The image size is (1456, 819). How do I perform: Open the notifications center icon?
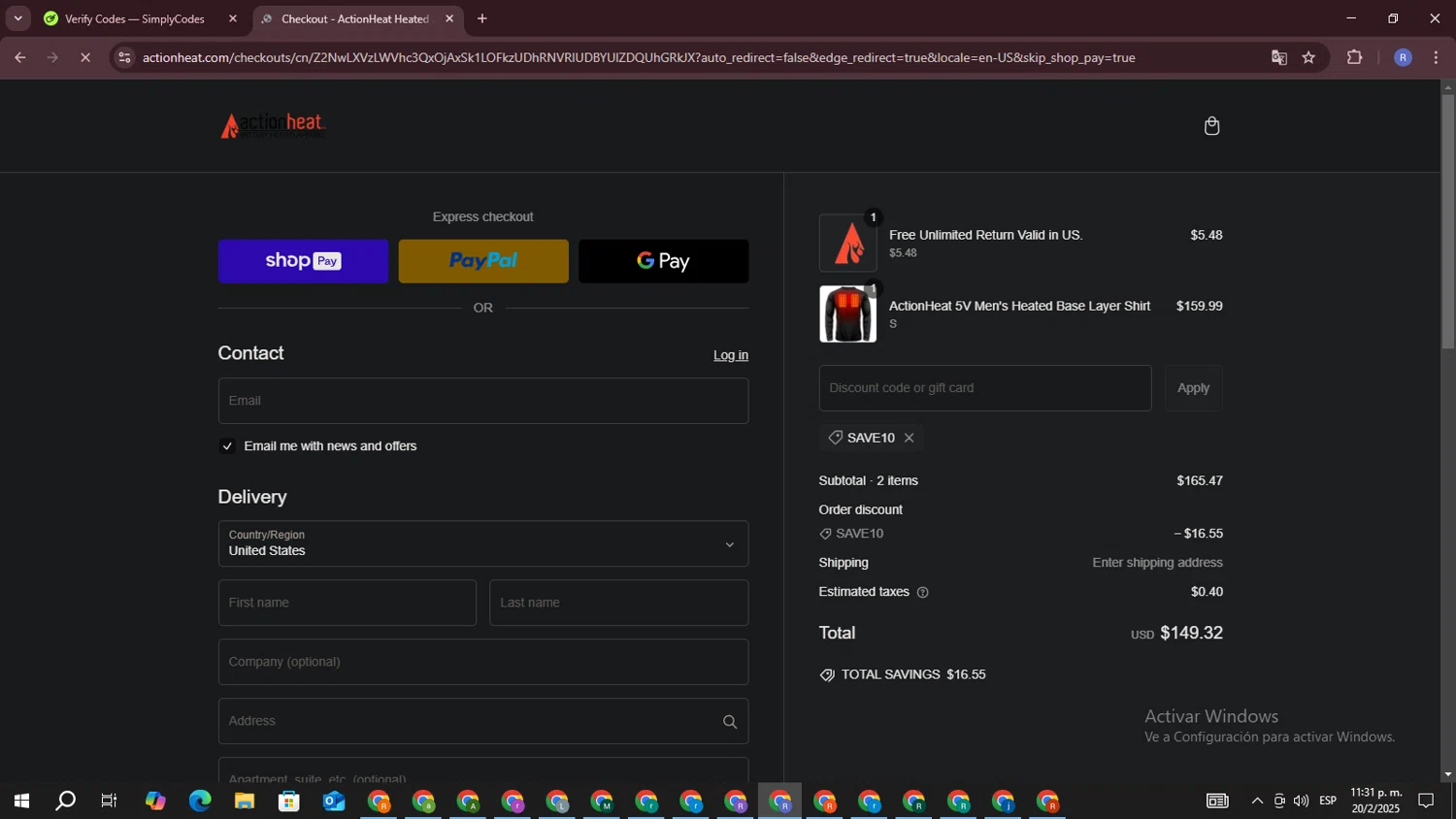point(1427,801)
